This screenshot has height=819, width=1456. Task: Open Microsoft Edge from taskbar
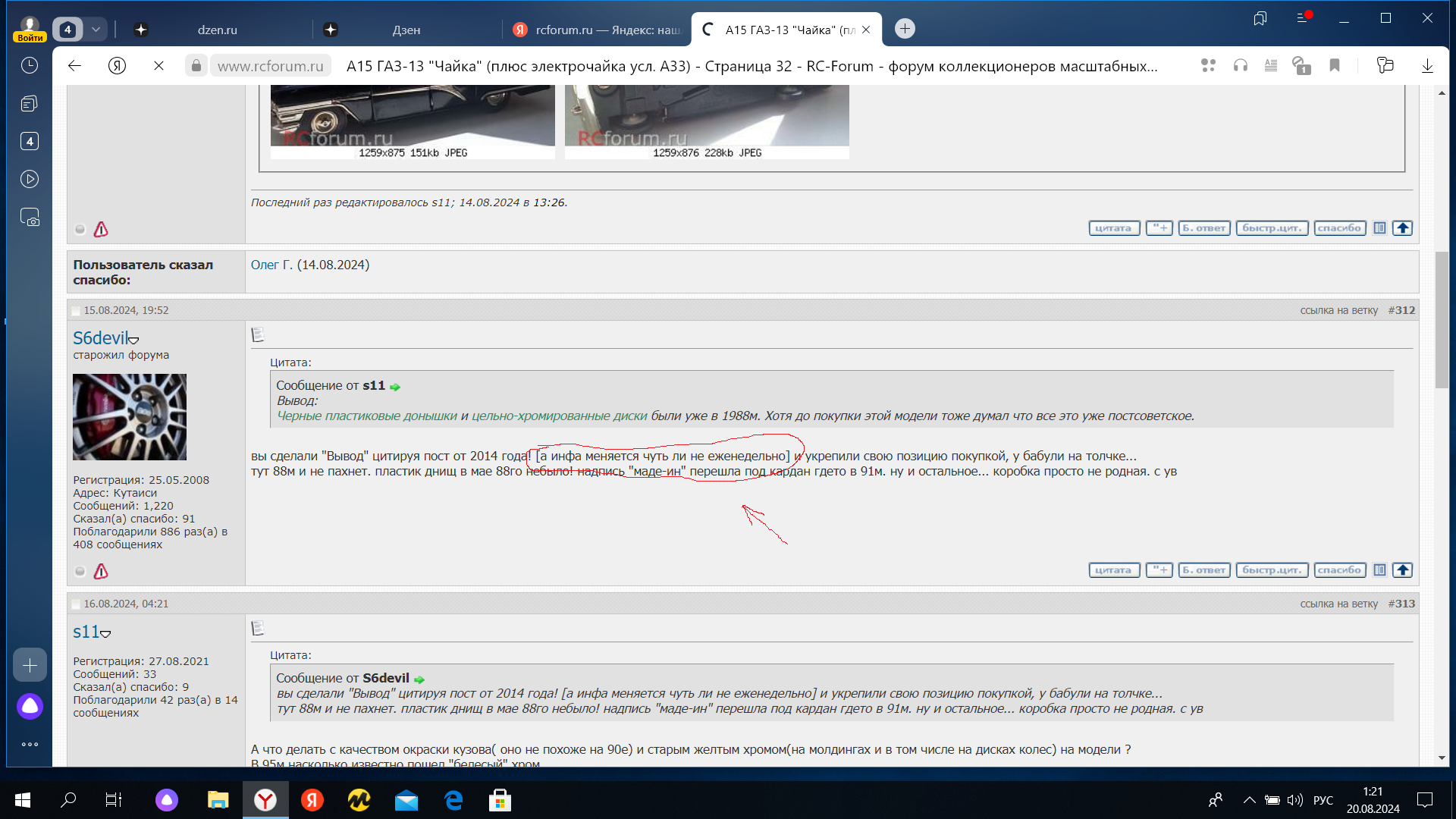coord(453,800)
